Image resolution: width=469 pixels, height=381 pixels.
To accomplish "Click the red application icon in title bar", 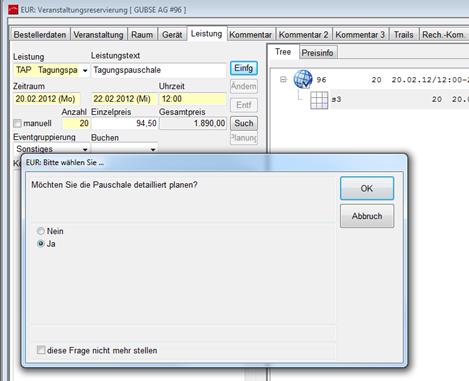I will 13,10.
